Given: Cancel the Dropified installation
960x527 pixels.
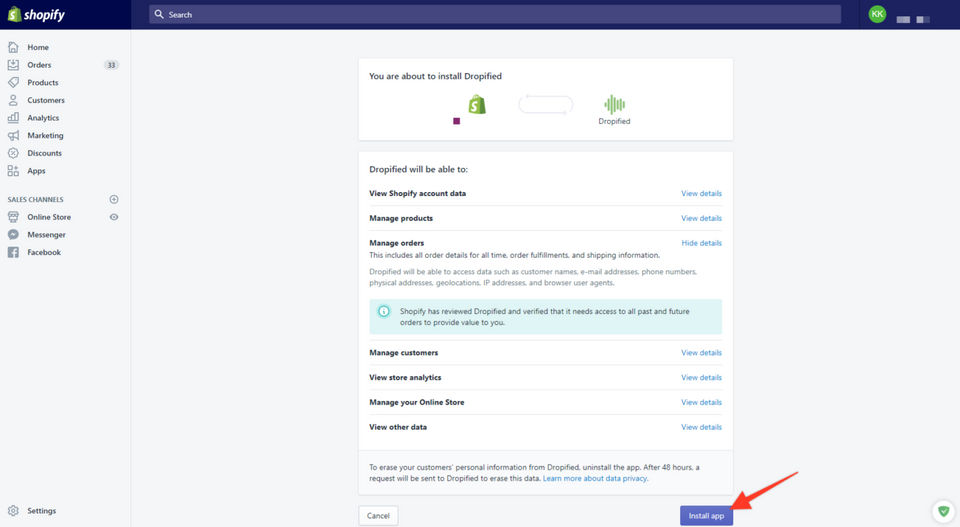Looking at the screenshot, I should 378,516.
